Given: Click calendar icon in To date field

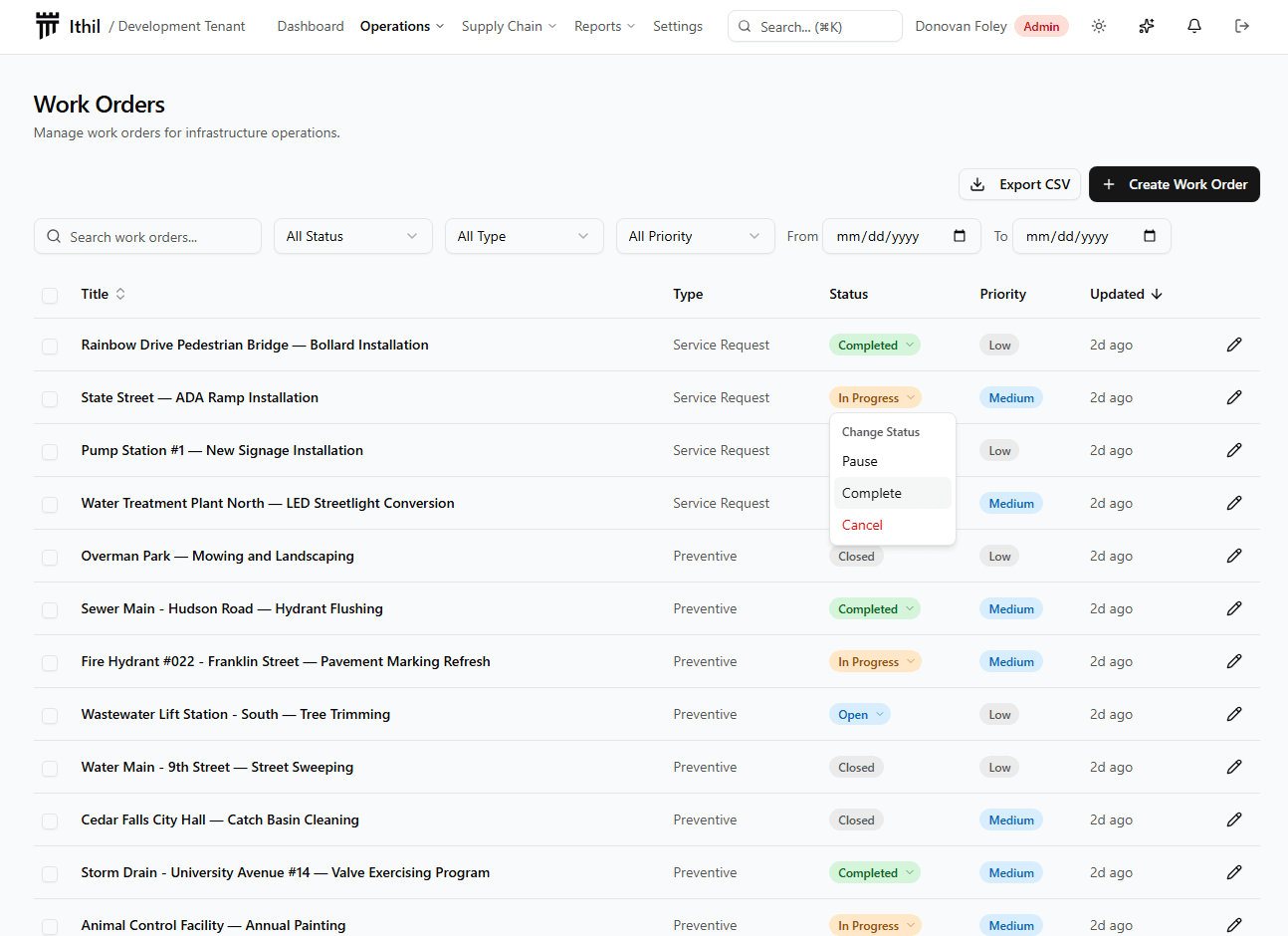Looking at the screenshot, I should (x=1150, y=236).
